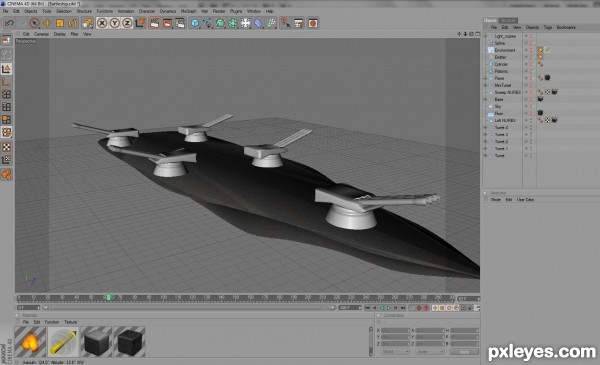The image size is (600, 365).
Task: Select the Live Selection arrow tool
Action: tap(34, 23)
